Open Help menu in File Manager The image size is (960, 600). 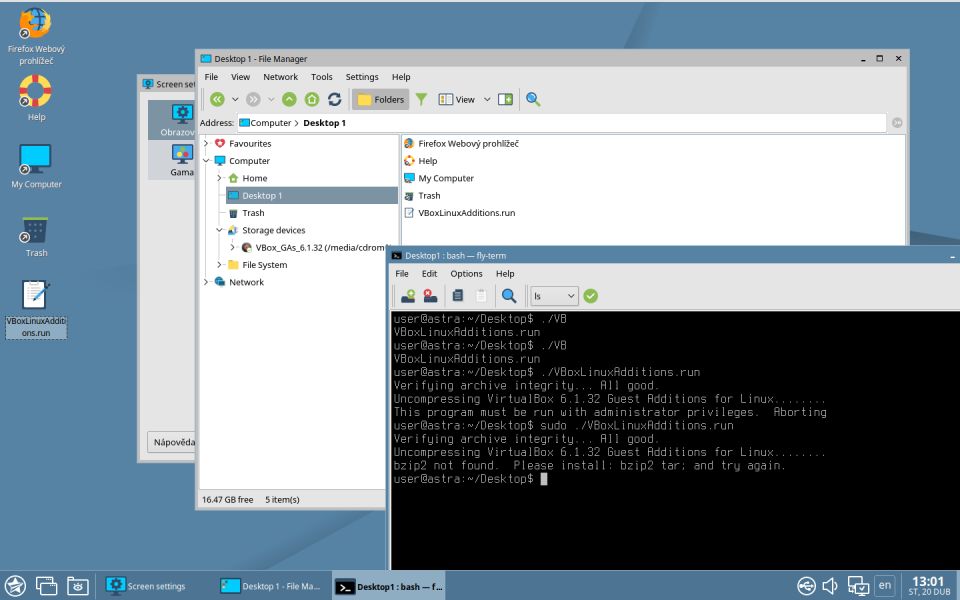pos(401,77)
